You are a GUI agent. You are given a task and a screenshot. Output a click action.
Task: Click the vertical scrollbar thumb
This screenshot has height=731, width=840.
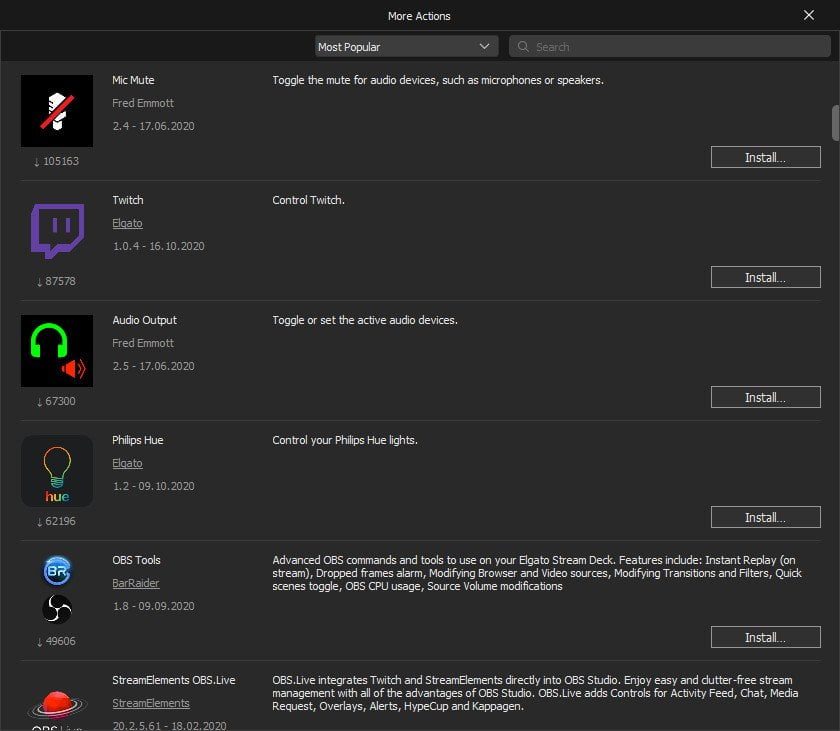click(x=835, y=123)
